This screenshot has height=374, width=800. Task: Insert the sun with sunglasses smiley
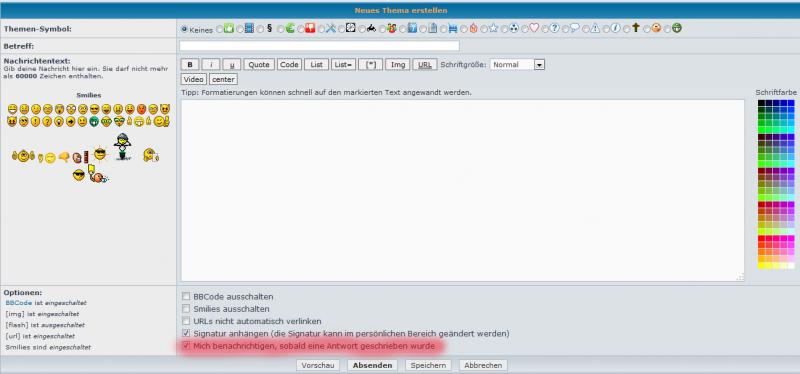click(x=100, y=154)
